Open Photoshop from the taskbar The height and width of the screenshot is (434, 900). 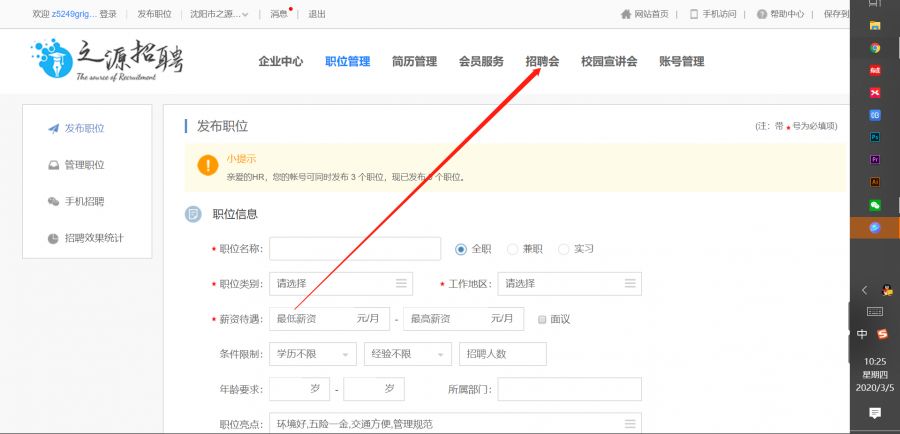click(874, 137)
